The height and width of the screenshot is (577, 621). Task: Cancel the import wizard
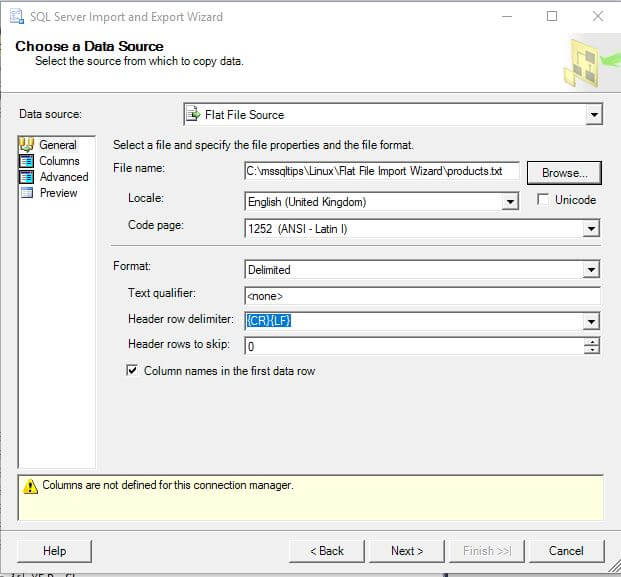coord(566,551)
